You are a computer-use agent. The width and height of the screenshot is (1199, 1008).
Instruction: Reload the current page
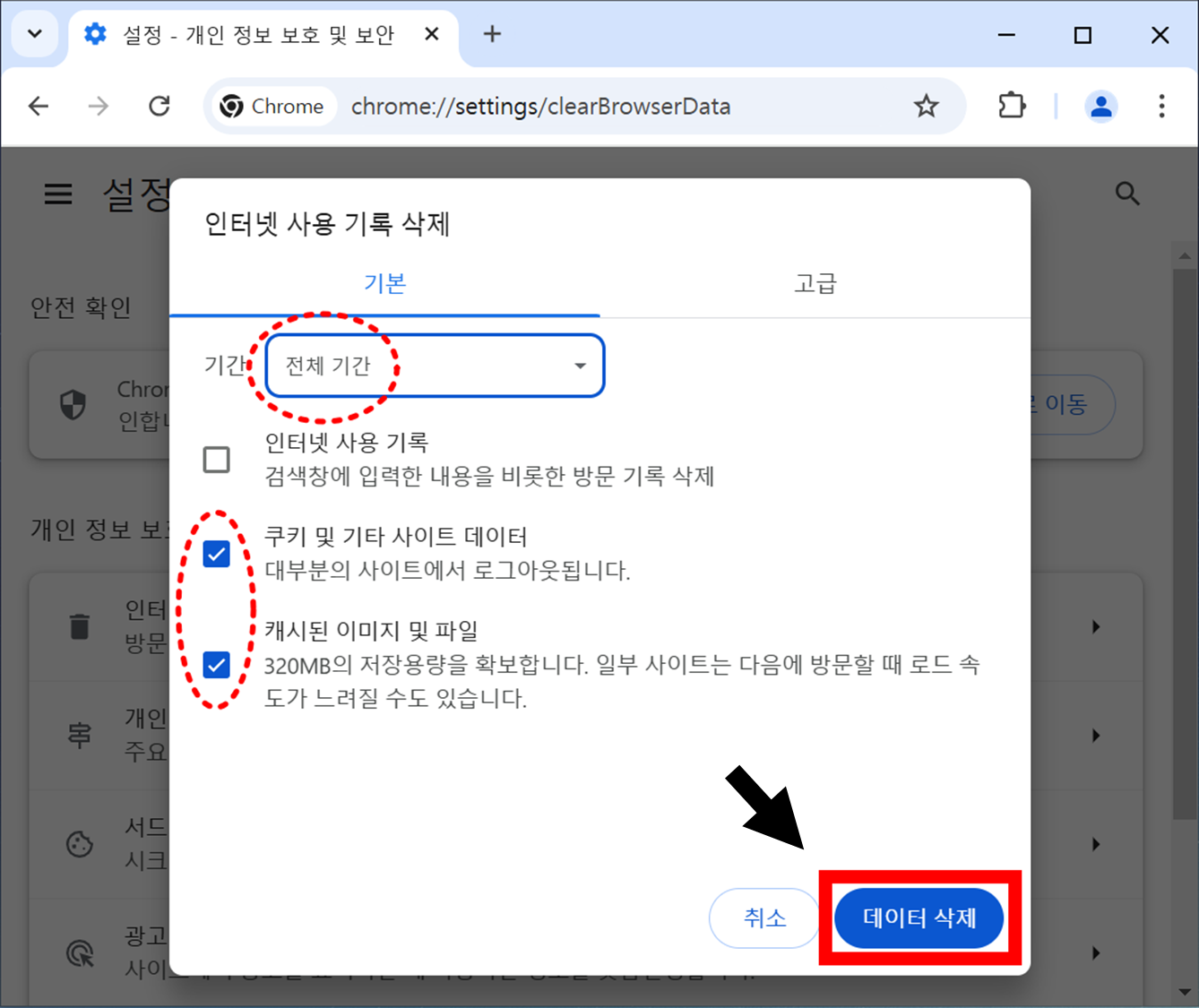(x=159, y=106)
